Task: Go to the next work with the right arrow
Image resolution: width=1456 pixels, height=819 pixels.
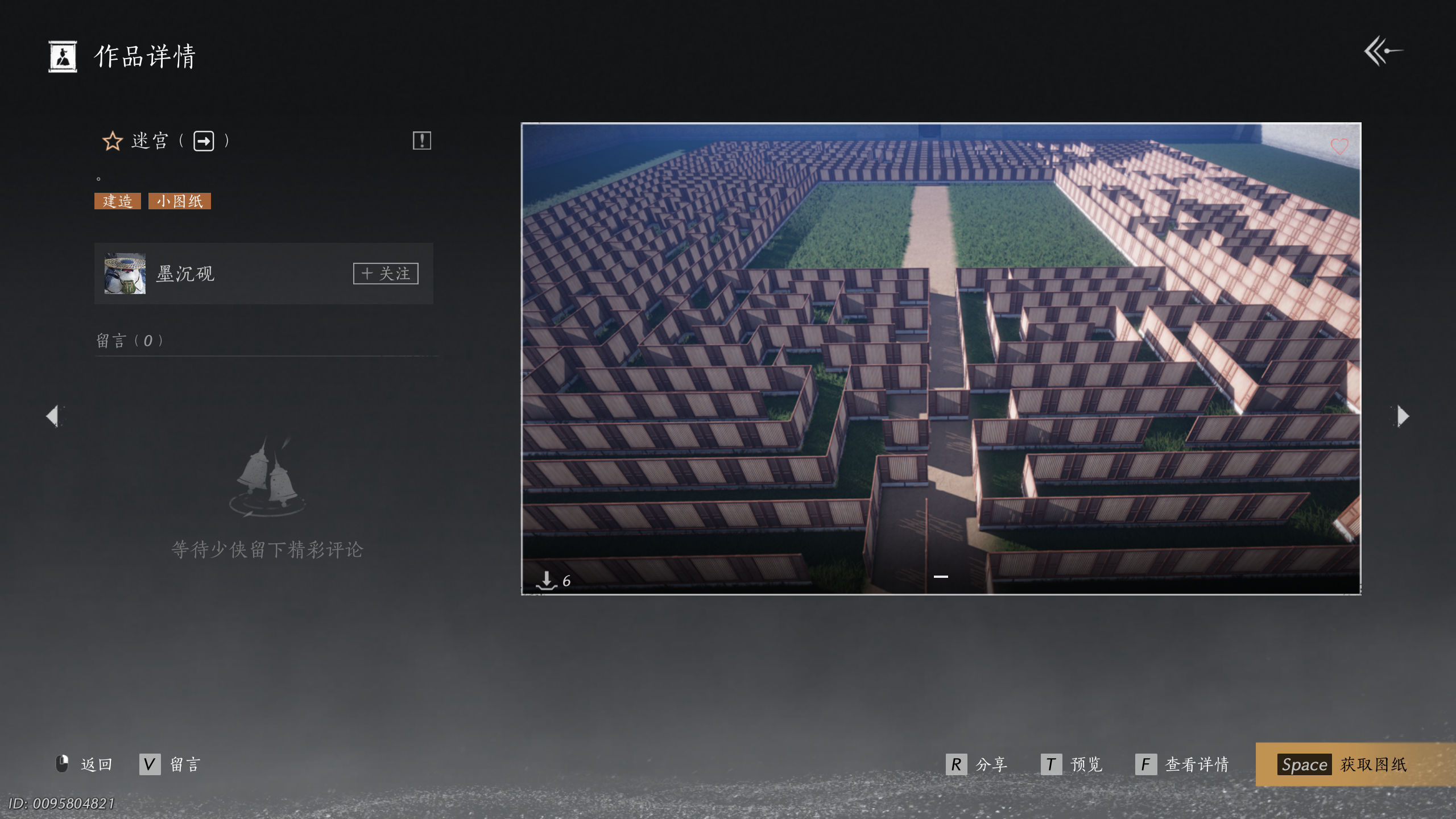Action: click(x=1403, y=416)
